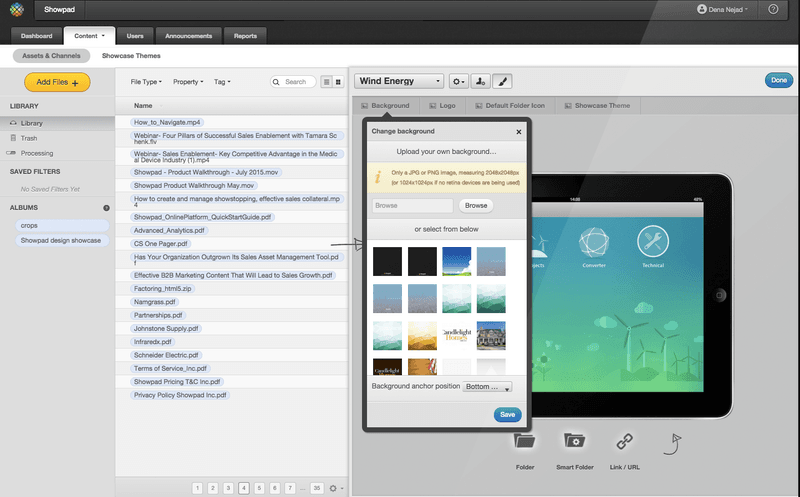Viewport: 800px width, 497px height.
Task: Choose the first black background thumbnail
Action: tap(387, 261)
